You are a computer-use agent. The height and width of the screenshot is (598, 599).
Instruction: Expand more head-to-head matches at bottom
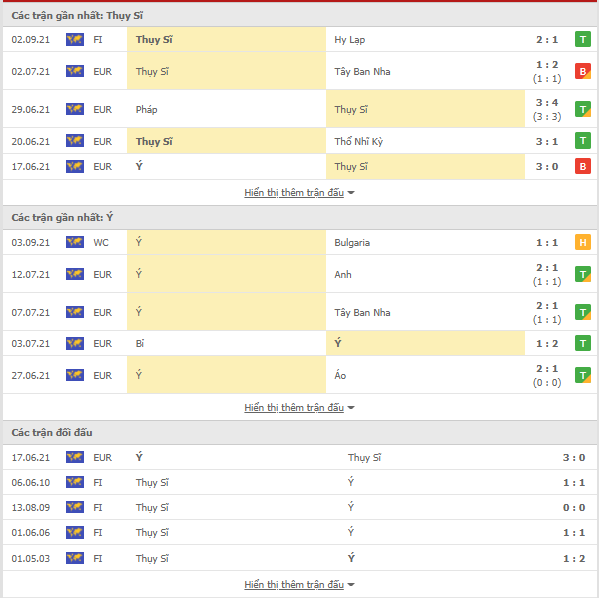299,585
